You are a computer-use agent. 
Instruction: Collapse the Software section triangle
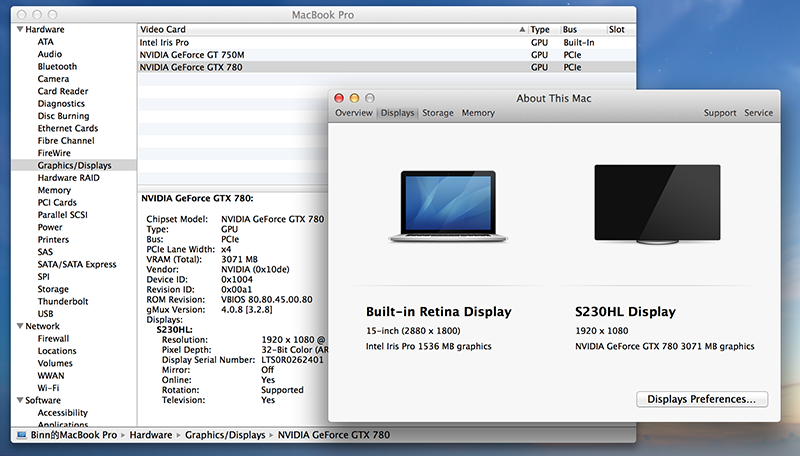click(x=20, y=400)
